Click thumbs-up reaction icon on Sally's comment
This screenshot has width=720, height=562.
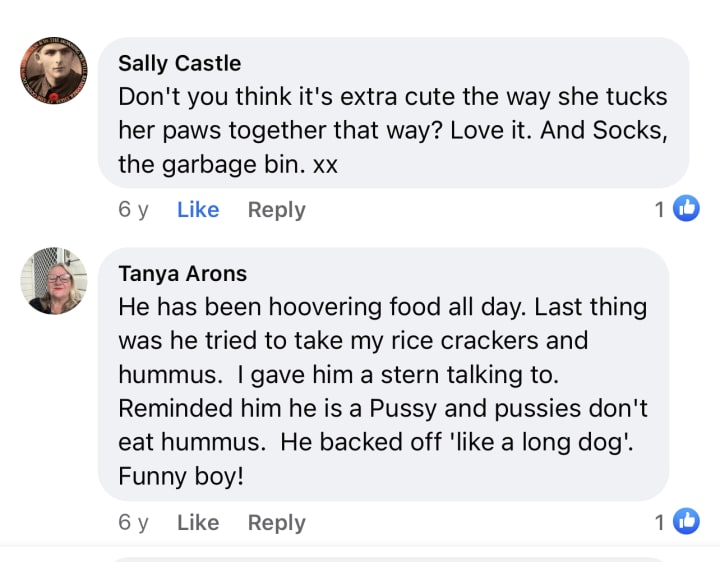point(686,209)
